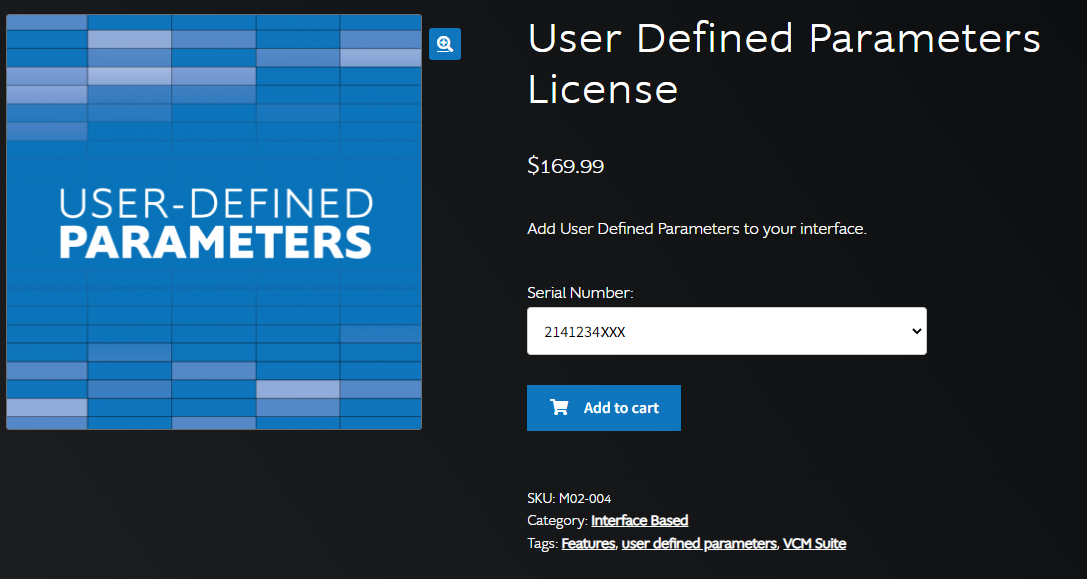
Task: Click the Serial Number field label
Action: 580,293
